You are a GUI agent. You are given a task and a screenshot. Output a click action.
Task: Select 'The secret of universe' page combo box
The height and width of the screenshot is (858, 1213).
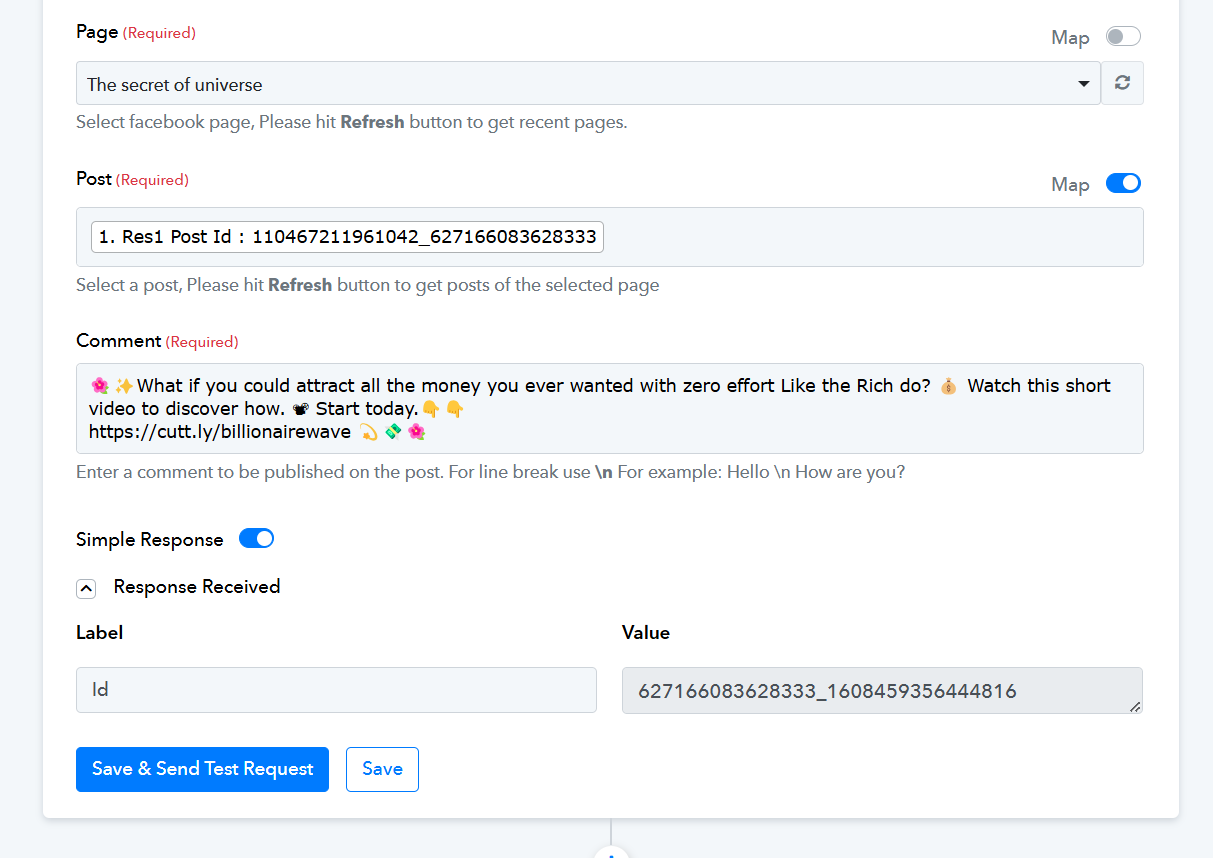(588, 84)
